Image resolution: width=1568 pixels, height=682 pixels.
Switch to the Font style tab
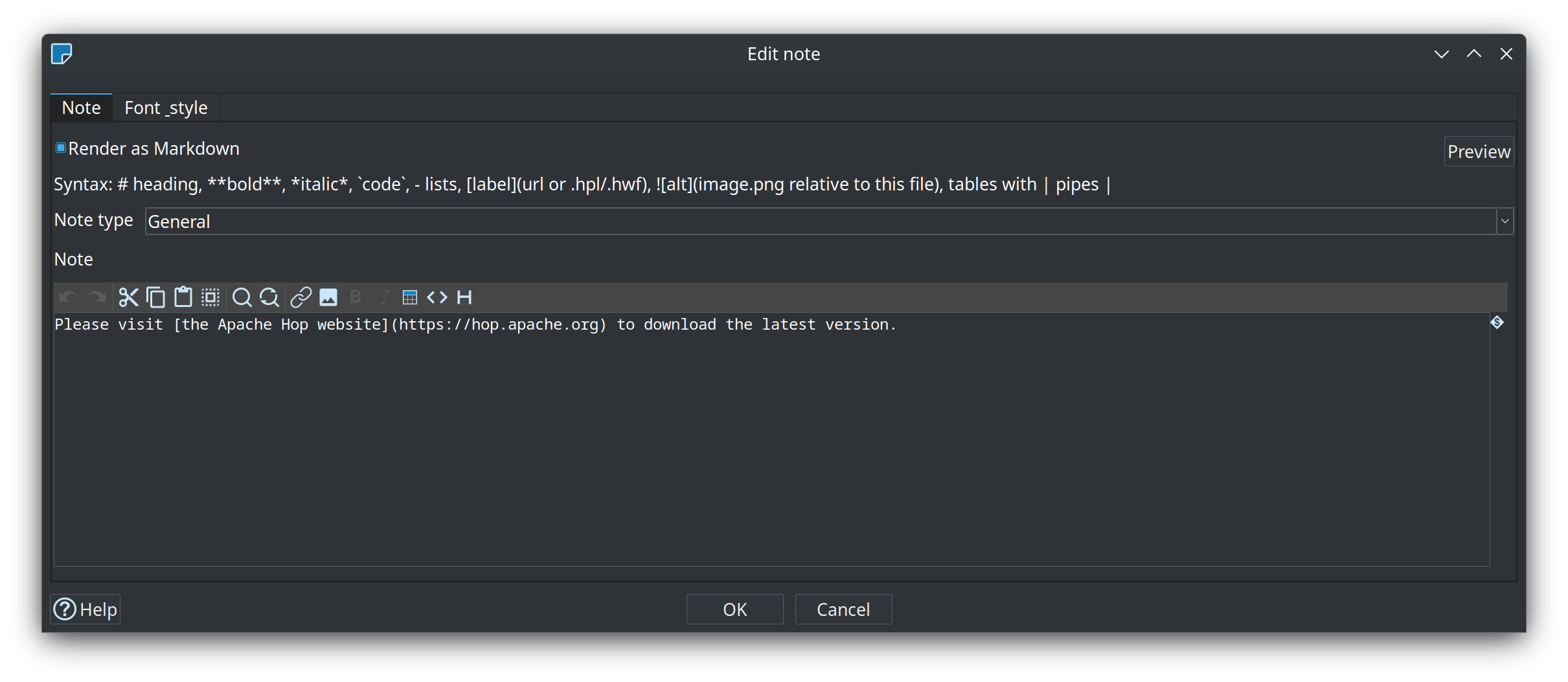click(x=166, y=108)
